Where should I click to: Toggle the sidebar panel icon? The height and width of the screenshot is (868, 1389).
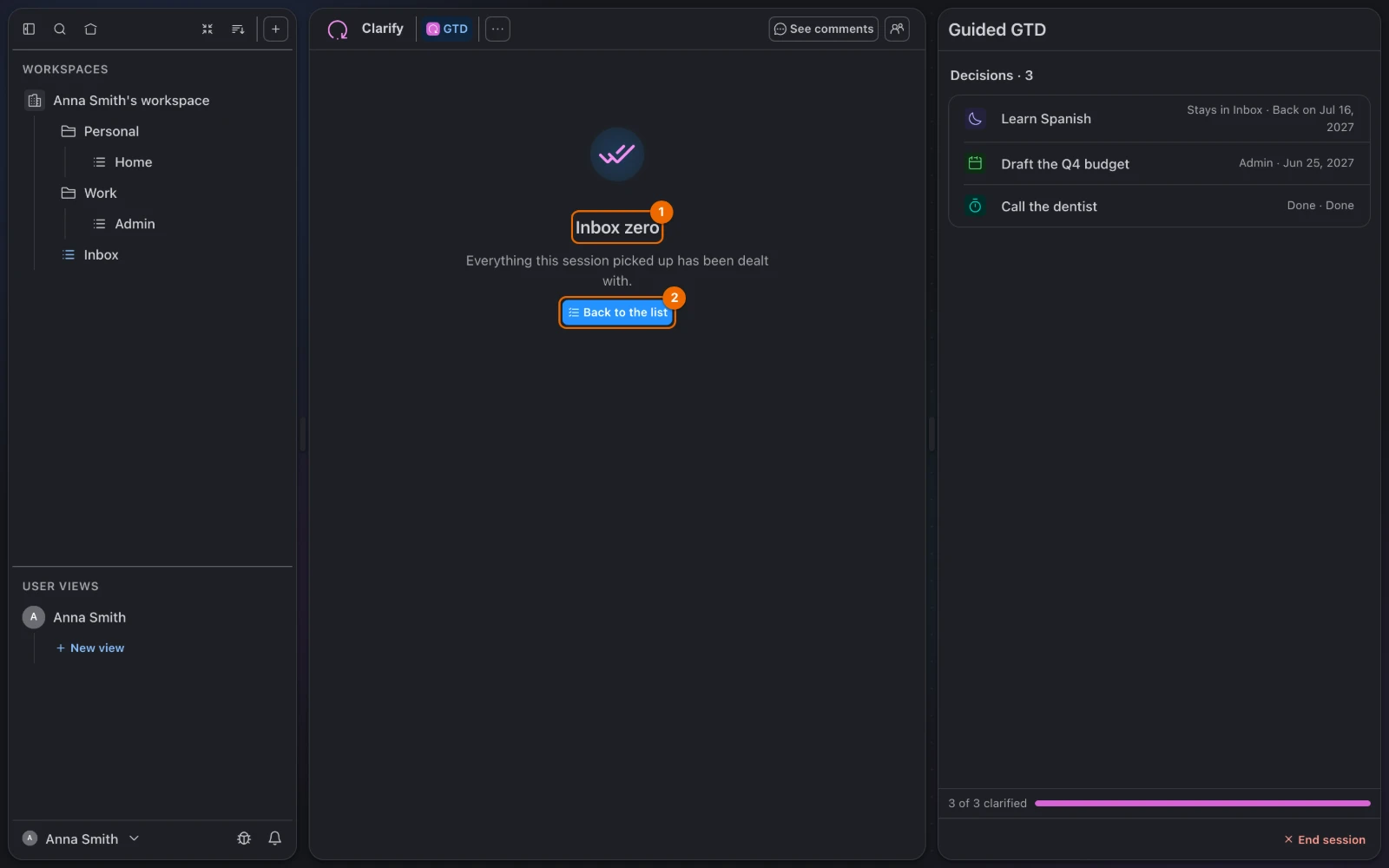pyautogui.click(x=29, y=29)
